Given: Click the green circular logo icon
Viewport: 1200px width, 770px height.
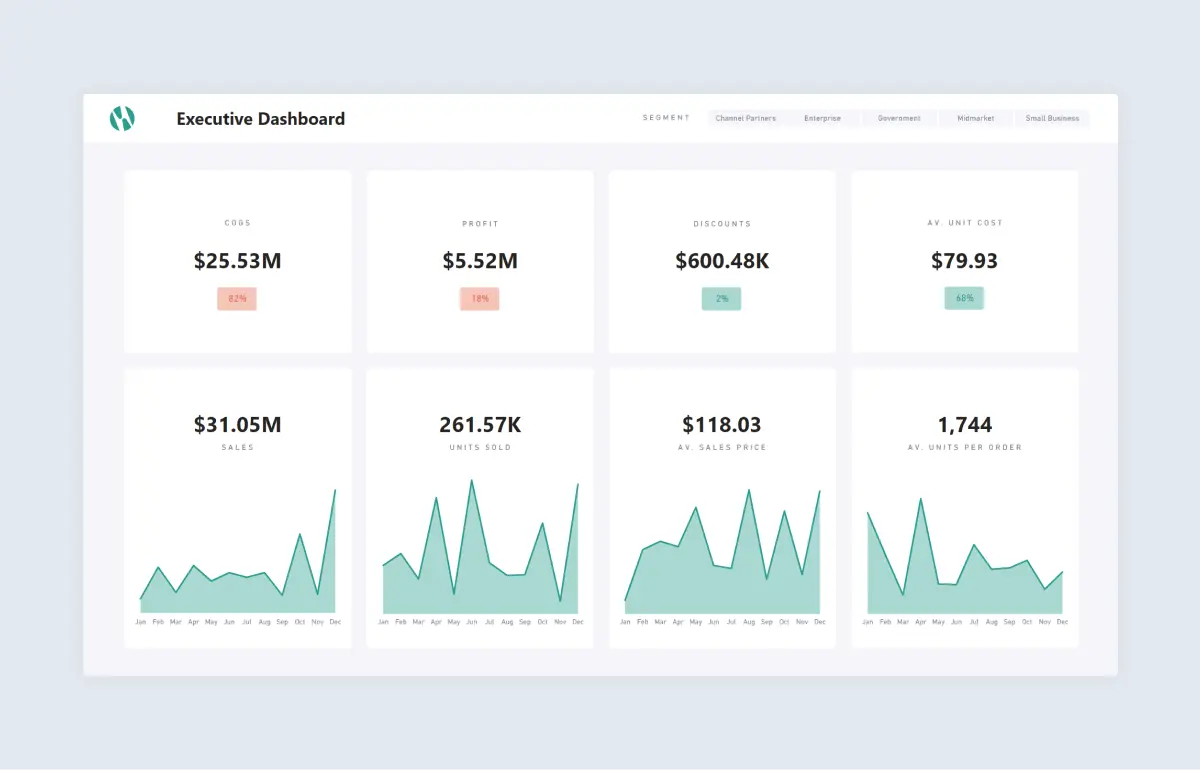Looking at the screenshot, I should 122,118.
